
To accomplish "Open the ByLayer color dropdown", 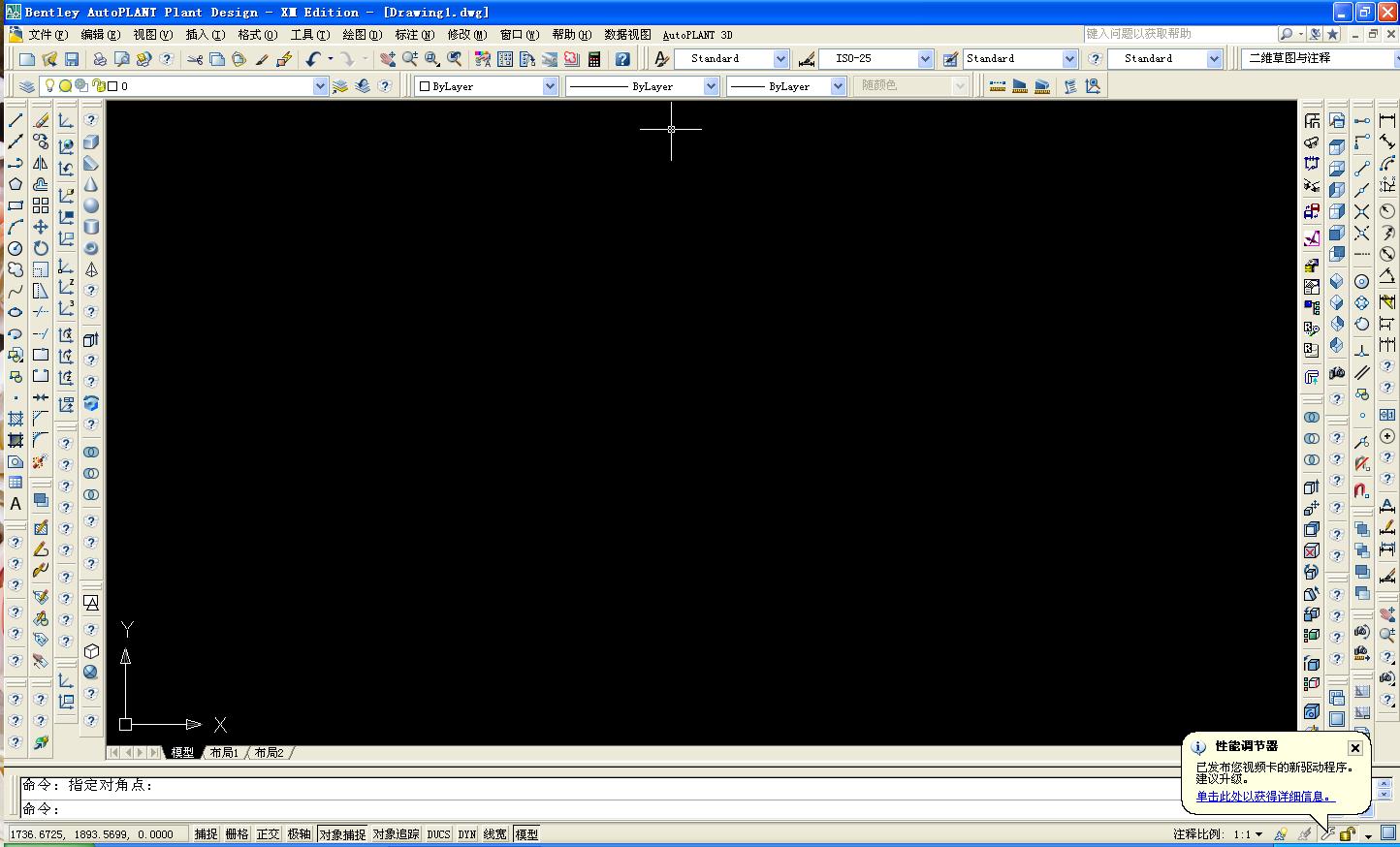I will pyautogui.click(x=550, y=86).
